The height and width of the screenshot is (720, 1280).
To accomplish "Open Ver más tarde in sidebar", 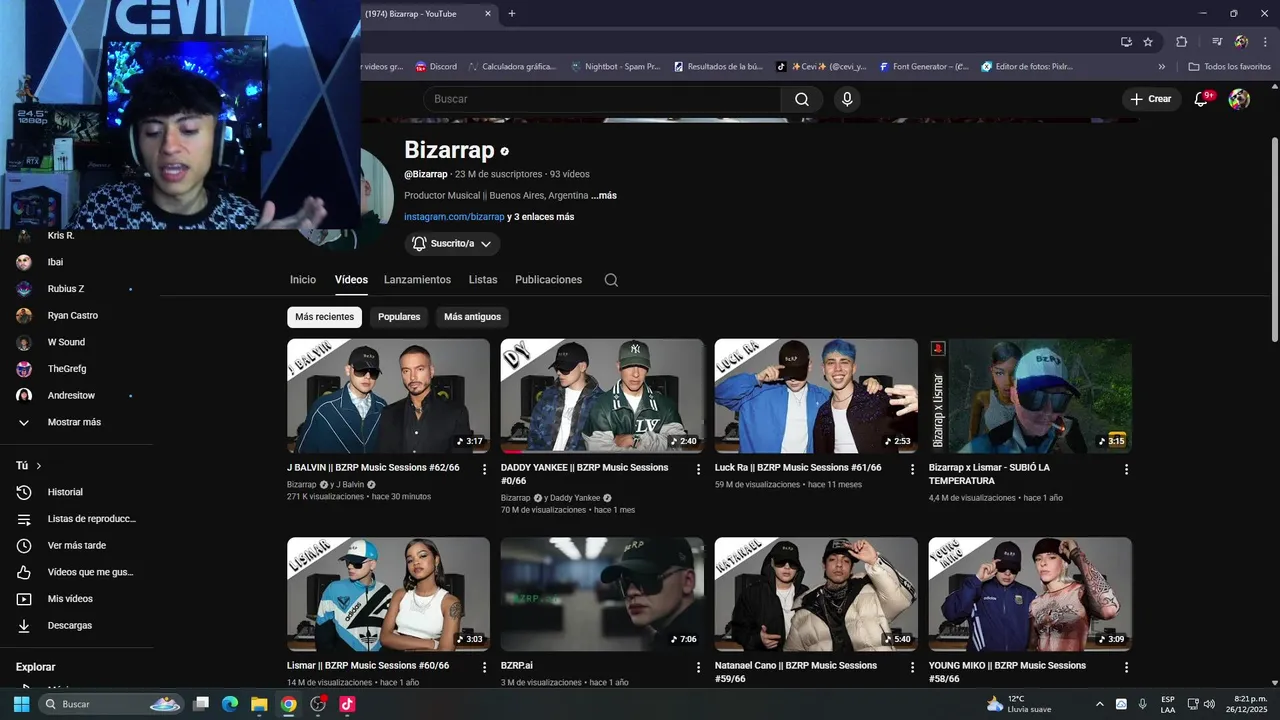I will (x=76, y=545).
